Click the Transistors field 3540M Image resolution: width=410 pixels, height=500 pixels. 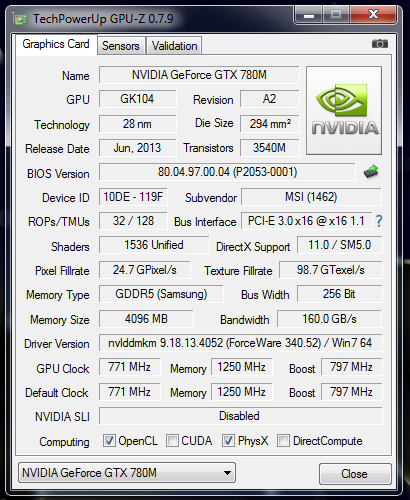pyautogui.click(x=270, y=148)
